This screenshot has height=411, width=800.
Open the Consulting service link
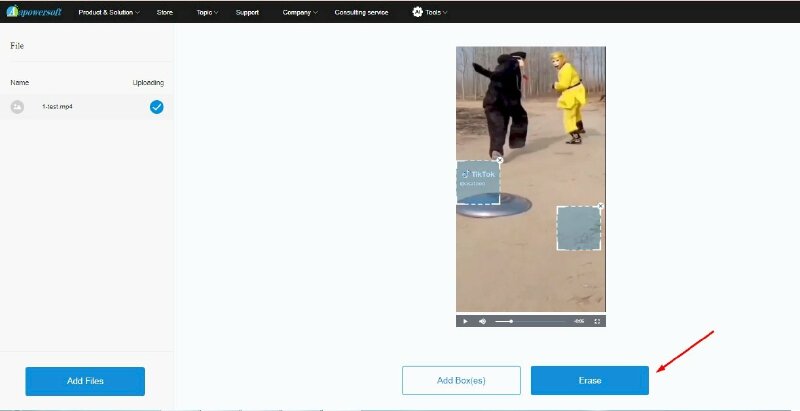click(361, 12)
